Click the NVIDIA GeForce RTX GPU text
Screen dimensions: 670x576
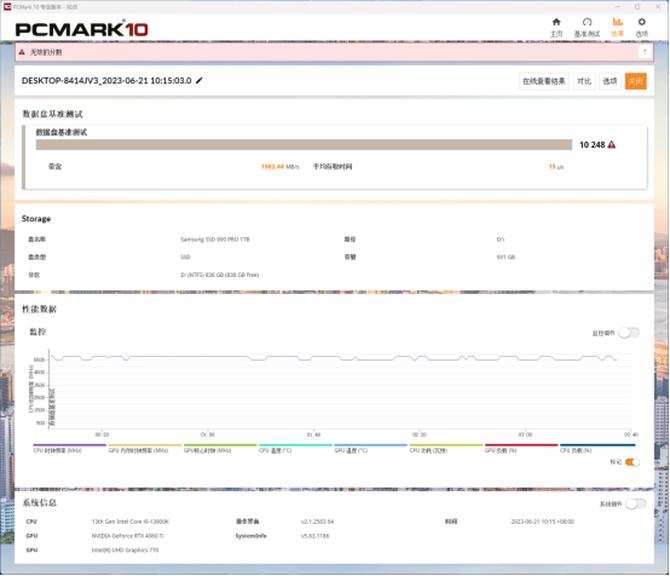click(x=127, y=536)
